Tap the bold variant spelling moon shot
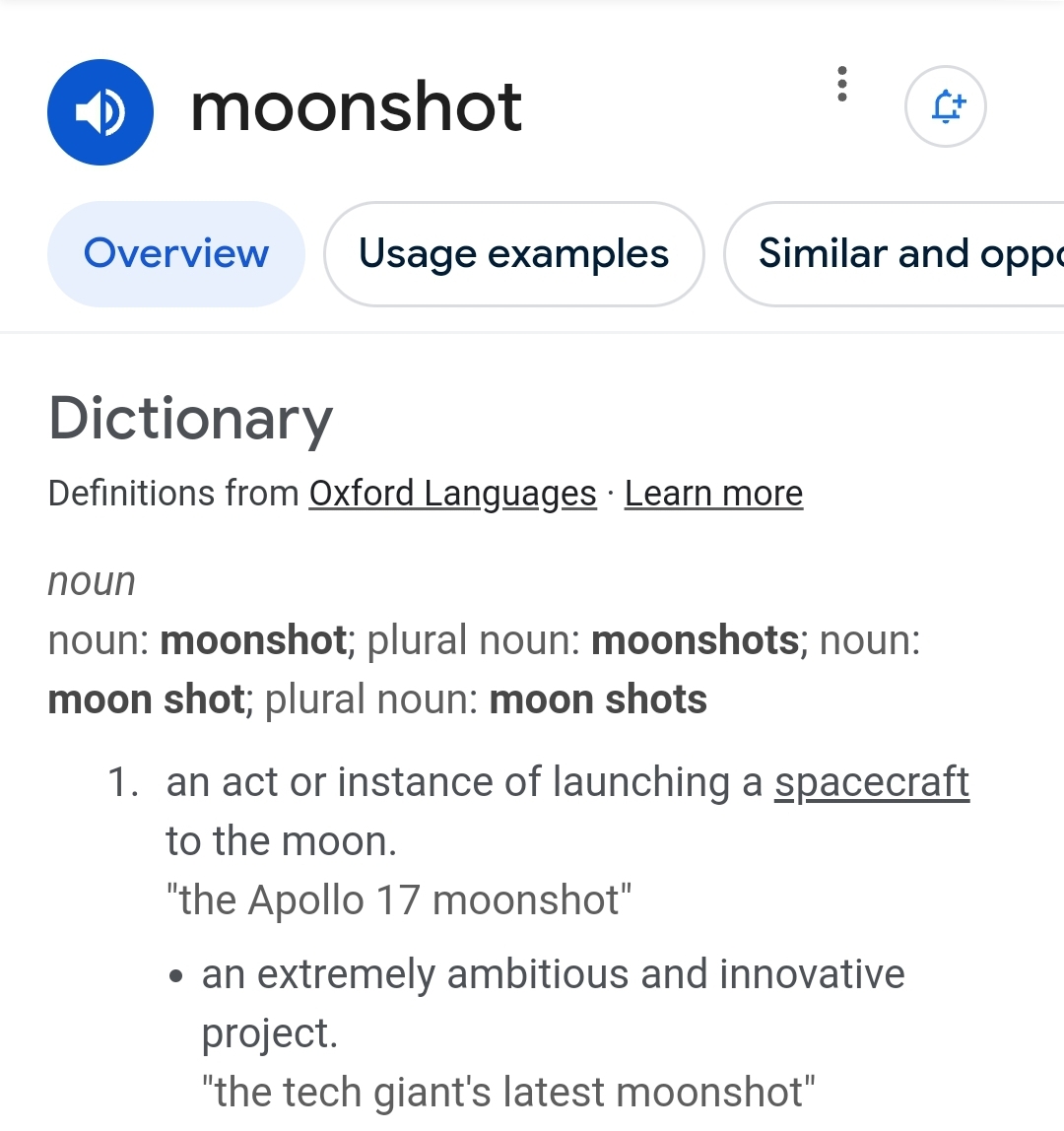The image size is (1064, 1131). tap(146, 700)
